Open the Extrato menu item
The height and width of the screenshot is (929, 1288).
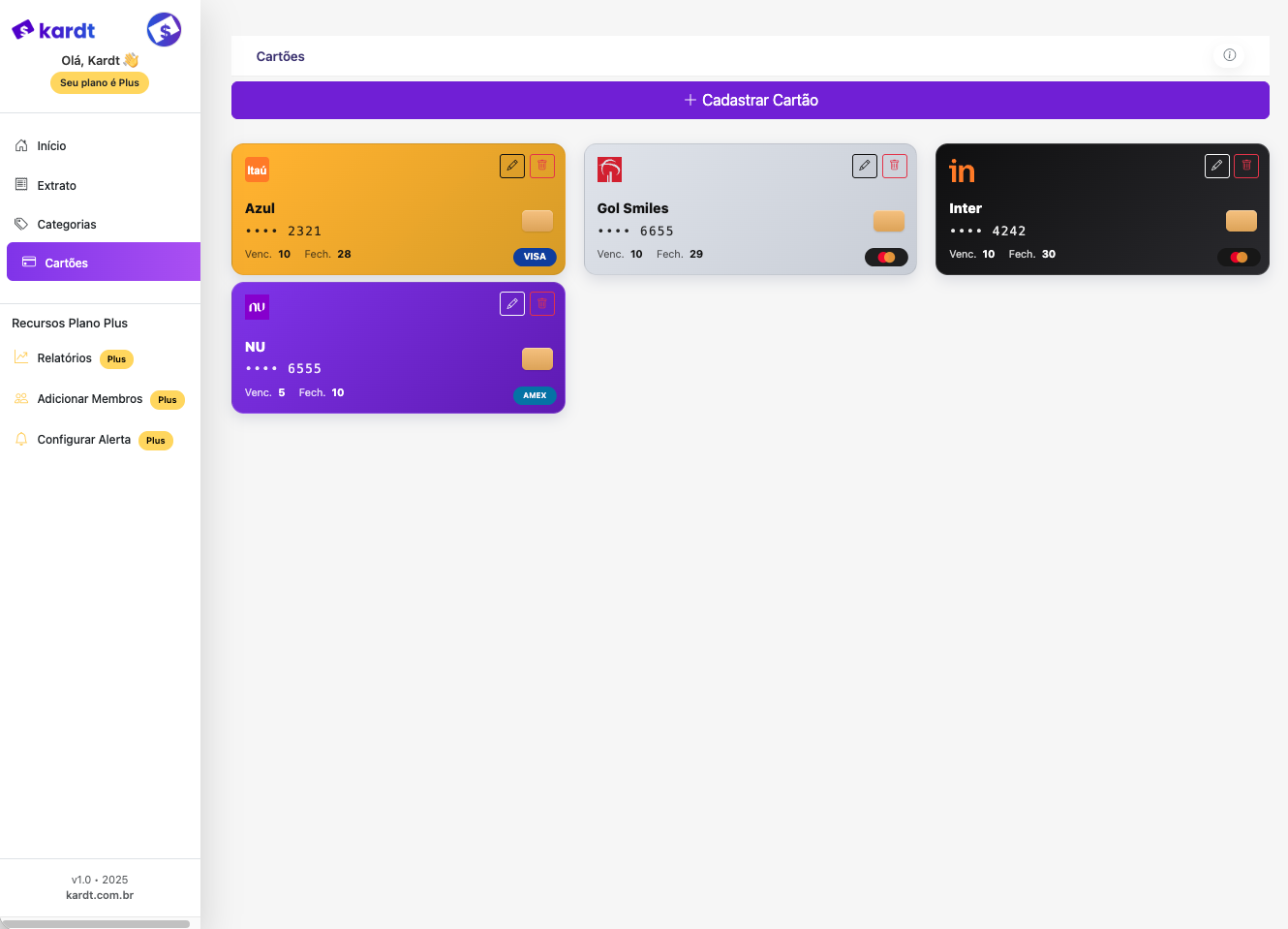point(56,186)
